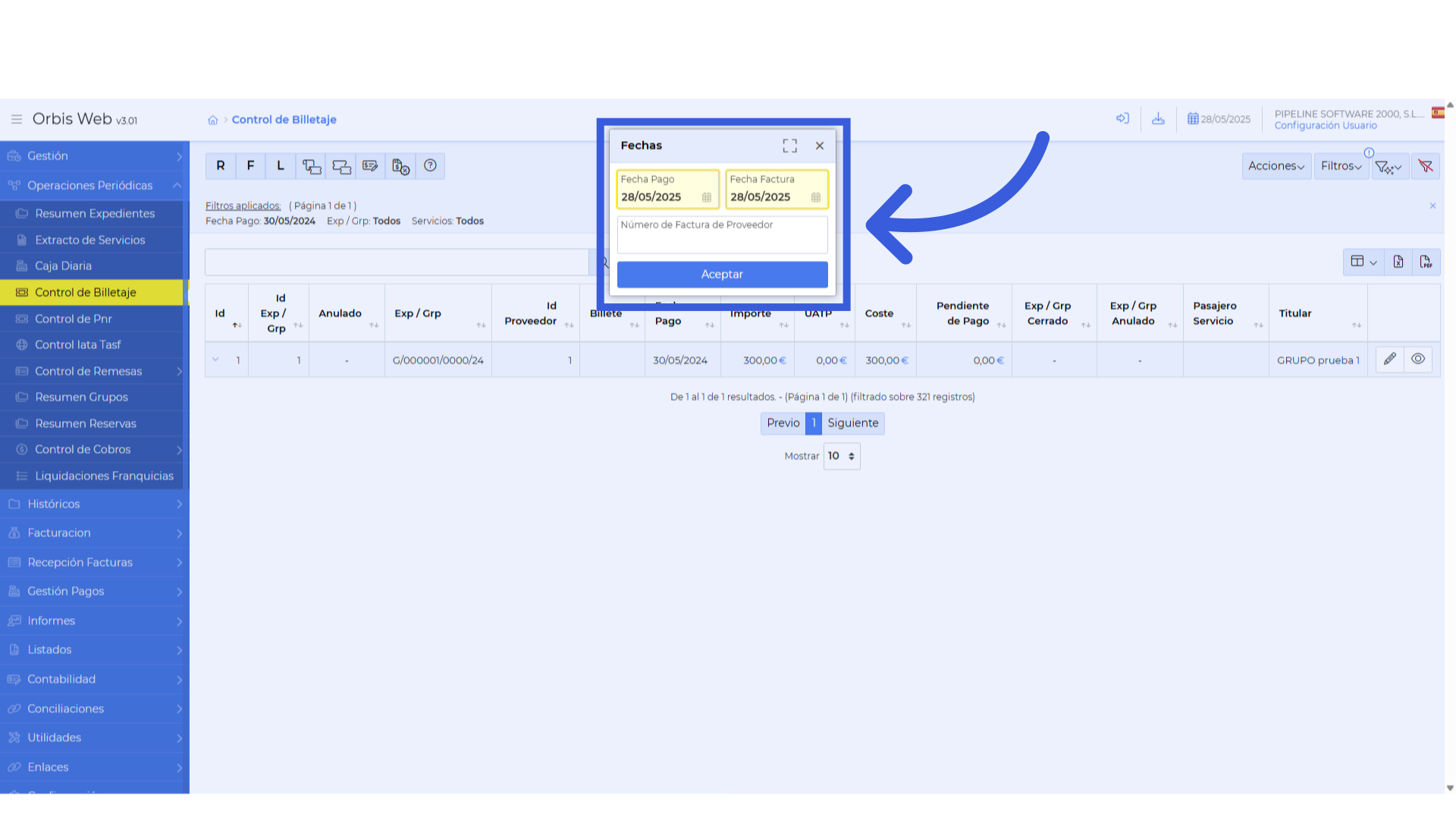Click the GRUPO prueba 1 cell
Viewport: 1456px width, 819px height.
(1318, 360)
